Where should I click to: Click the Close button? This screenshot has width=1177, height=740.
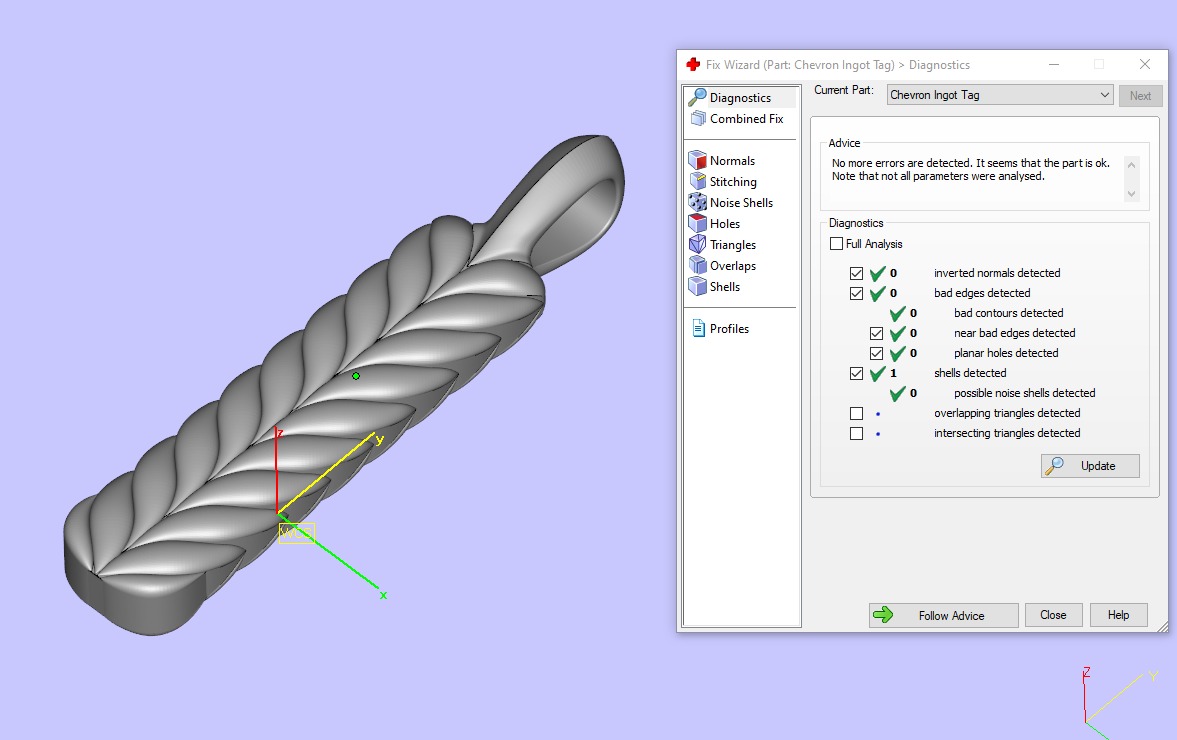(x=1053, y=615)
